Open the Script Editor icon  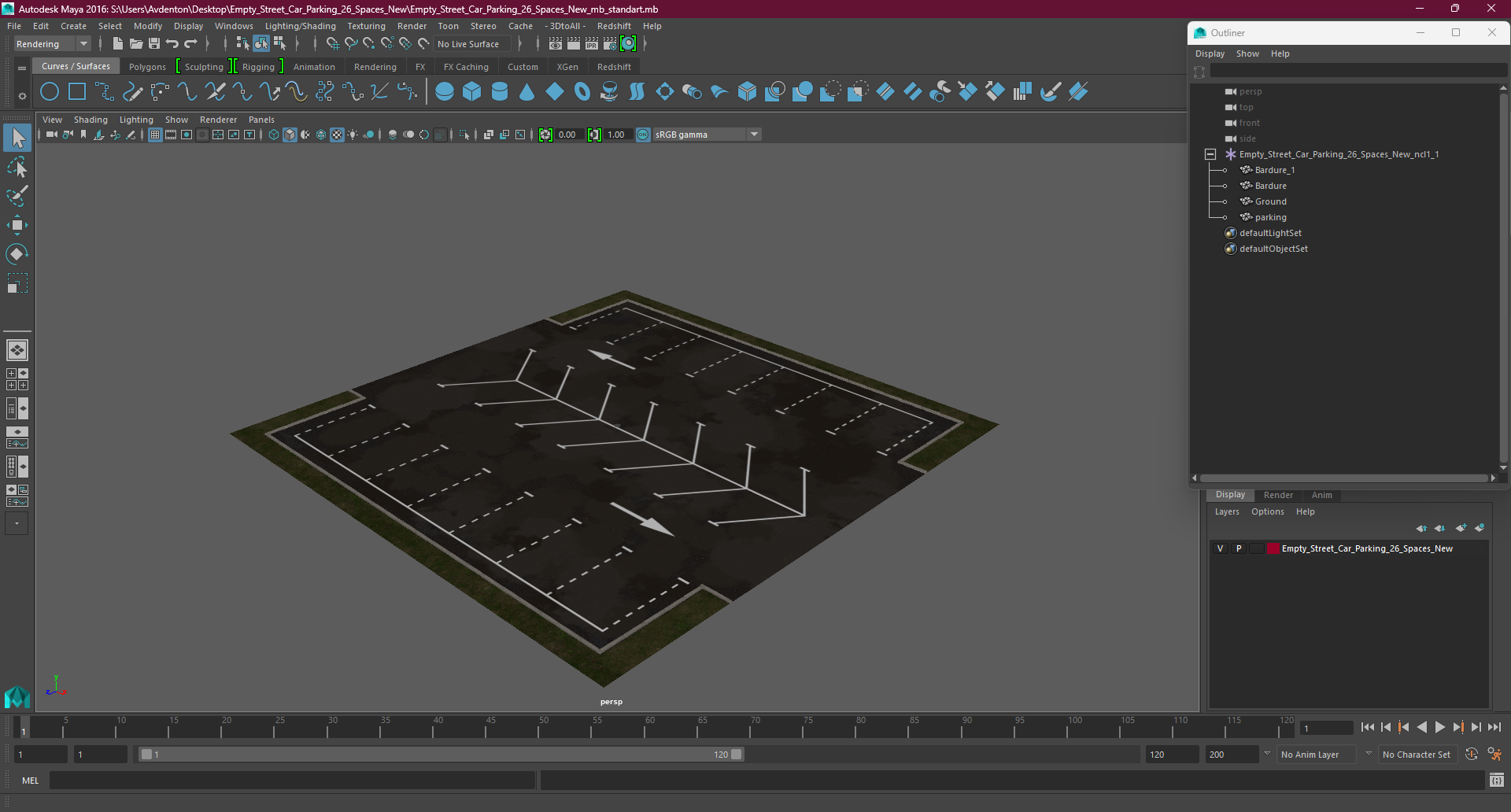pyautogui.click(x=1497, y=781)
